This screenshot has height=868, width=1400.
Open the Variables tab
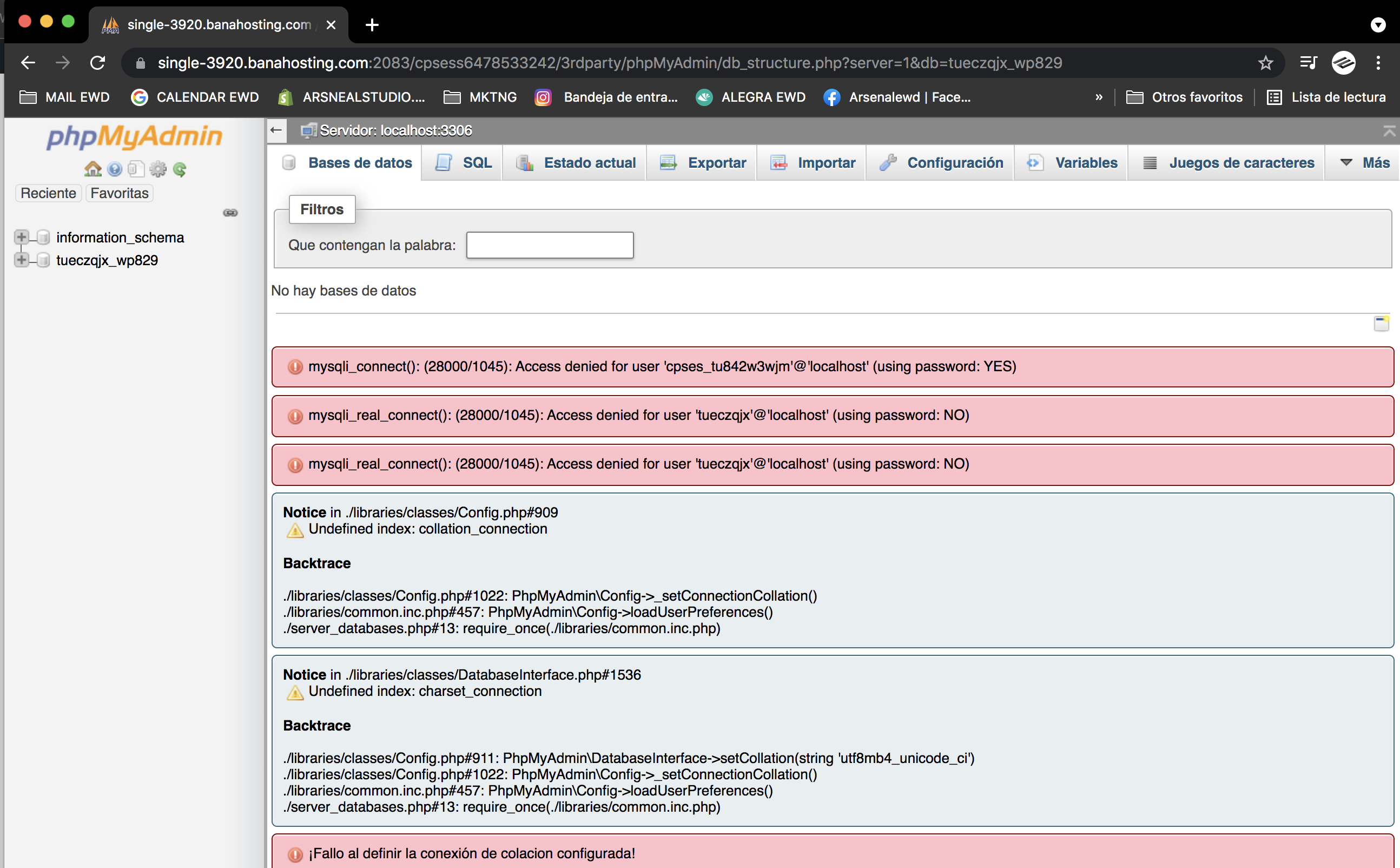tap(1072, 163)
